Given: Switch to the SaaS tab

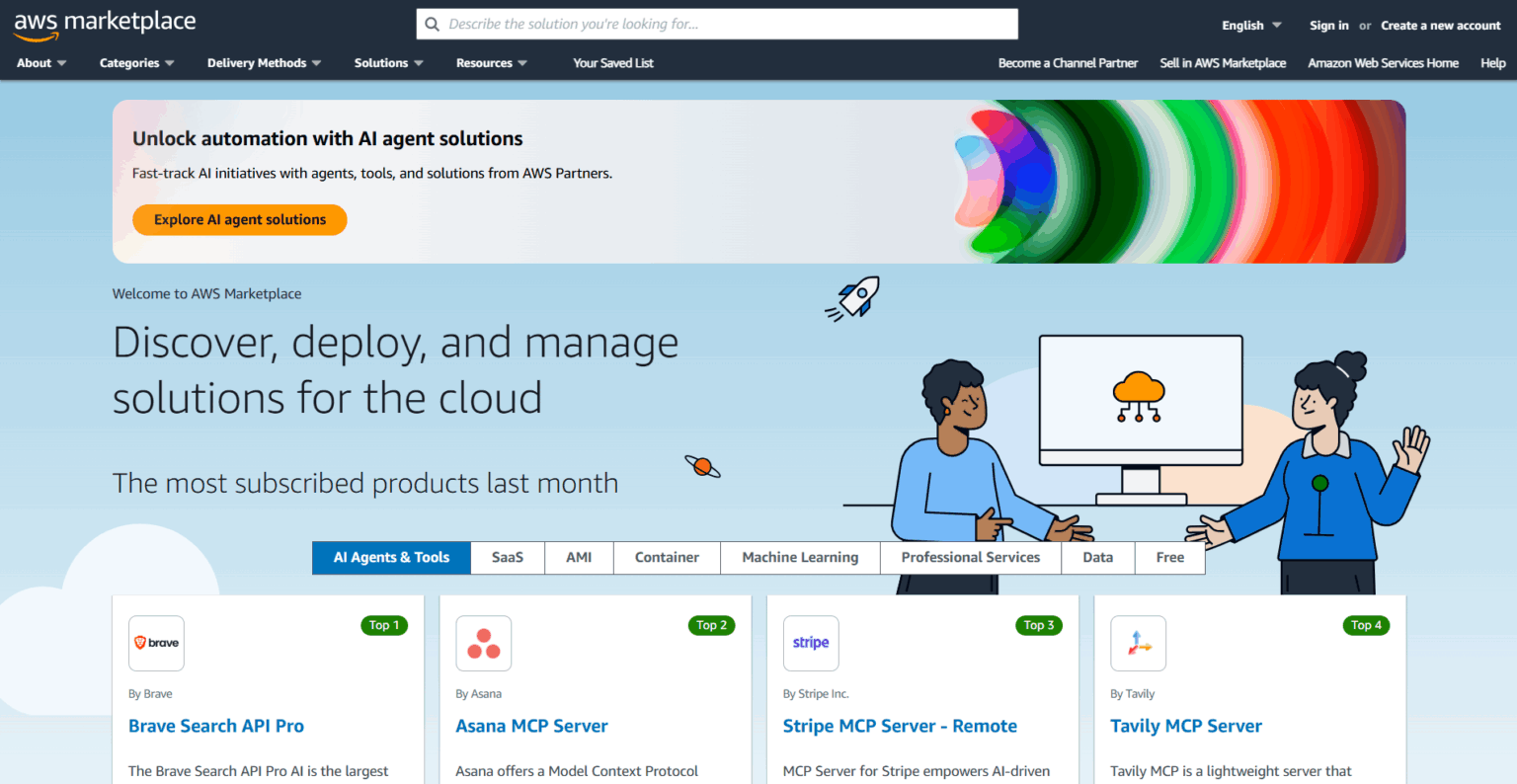Looking at the screenshot, I should click(x=508, y=558).
